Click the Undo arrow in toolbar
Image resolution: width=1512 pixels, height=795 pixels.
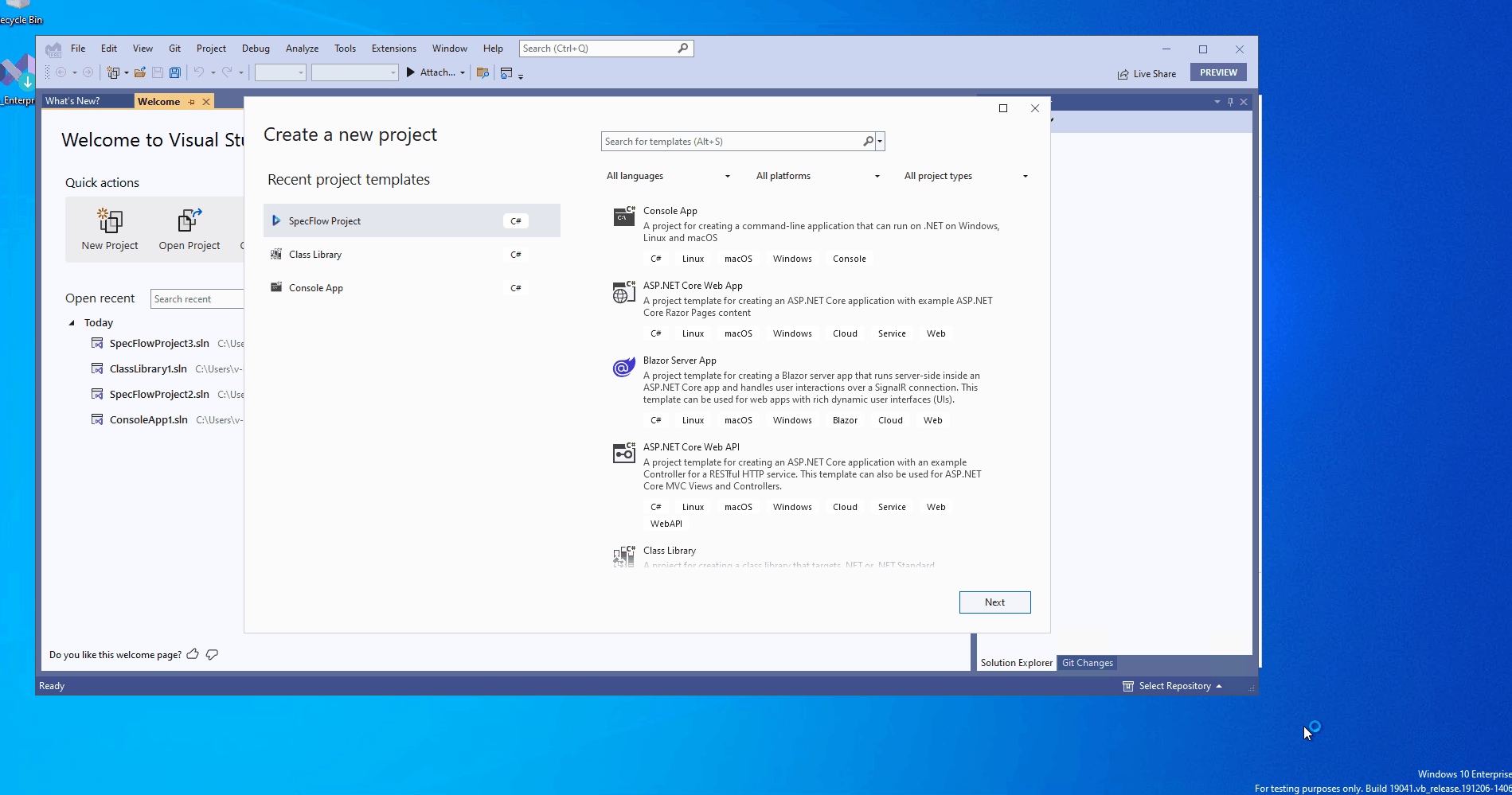(x=199, y=72)
